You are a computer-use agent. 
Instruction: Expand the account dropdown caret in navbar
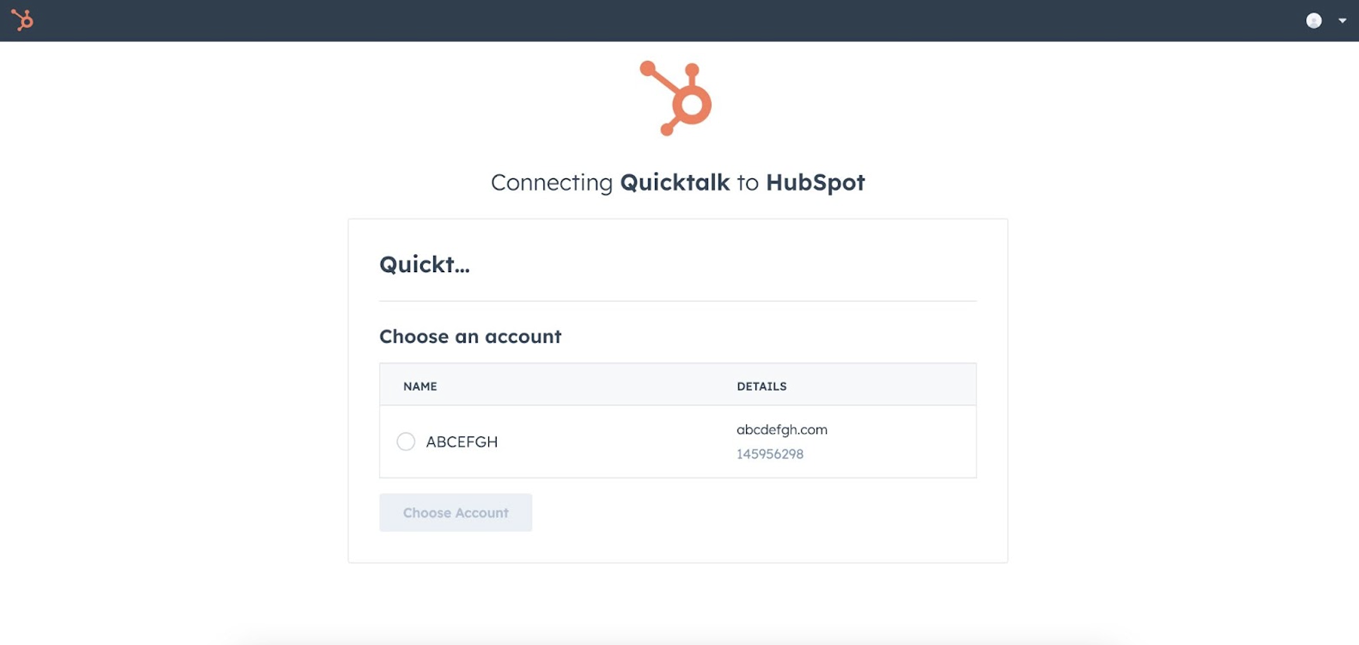(x=1342, y=21)
